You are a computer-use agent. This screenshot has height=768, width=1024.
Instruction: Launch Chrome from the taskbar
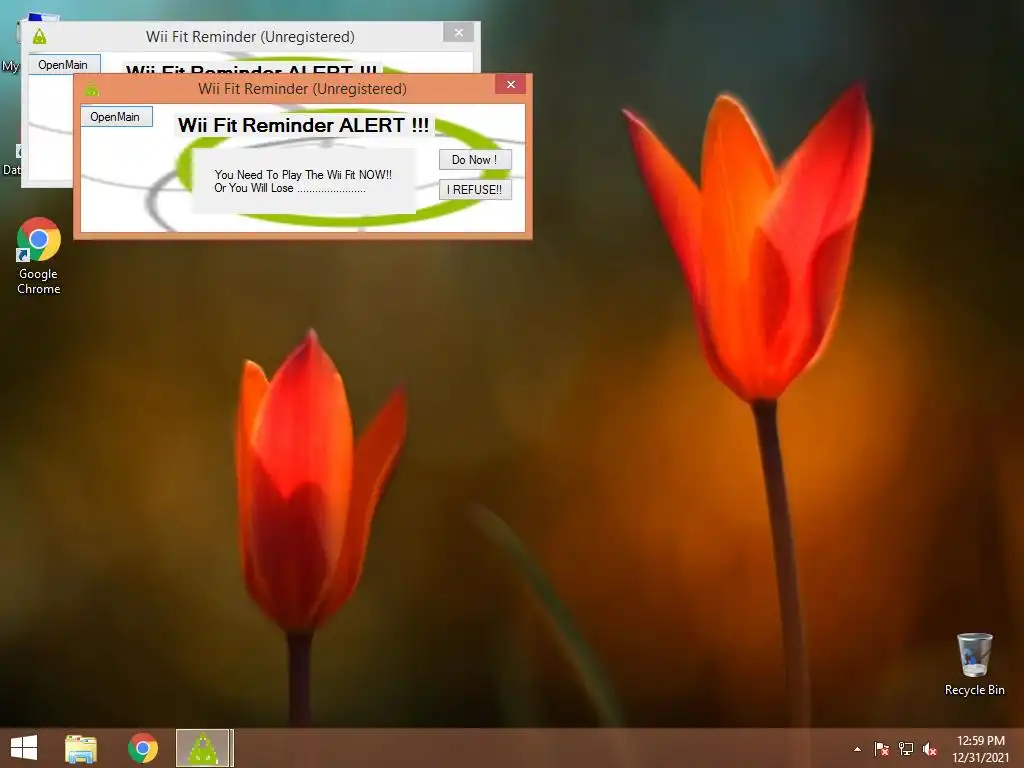(143, 748)
